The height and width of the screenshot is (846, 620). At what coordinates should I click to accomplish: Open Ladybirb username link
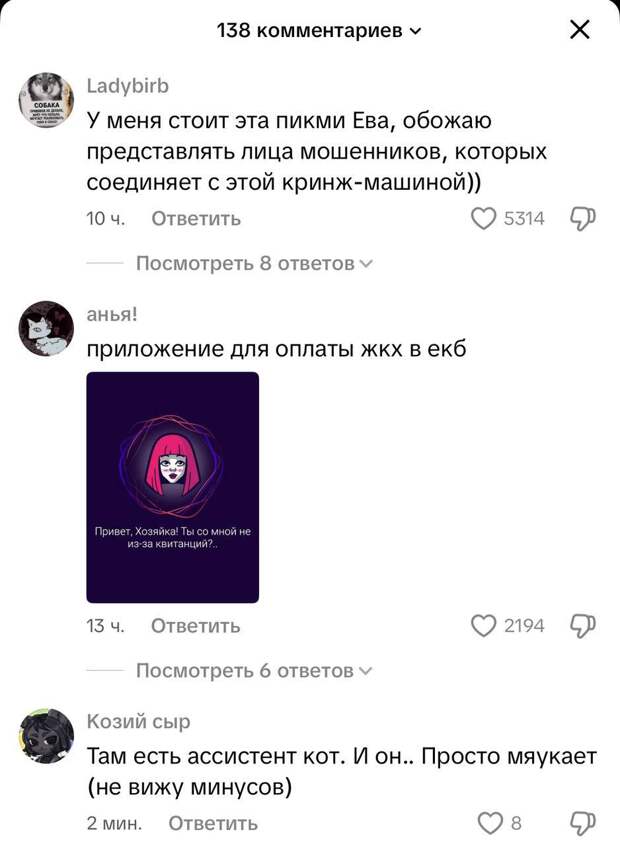click(128, 86)
